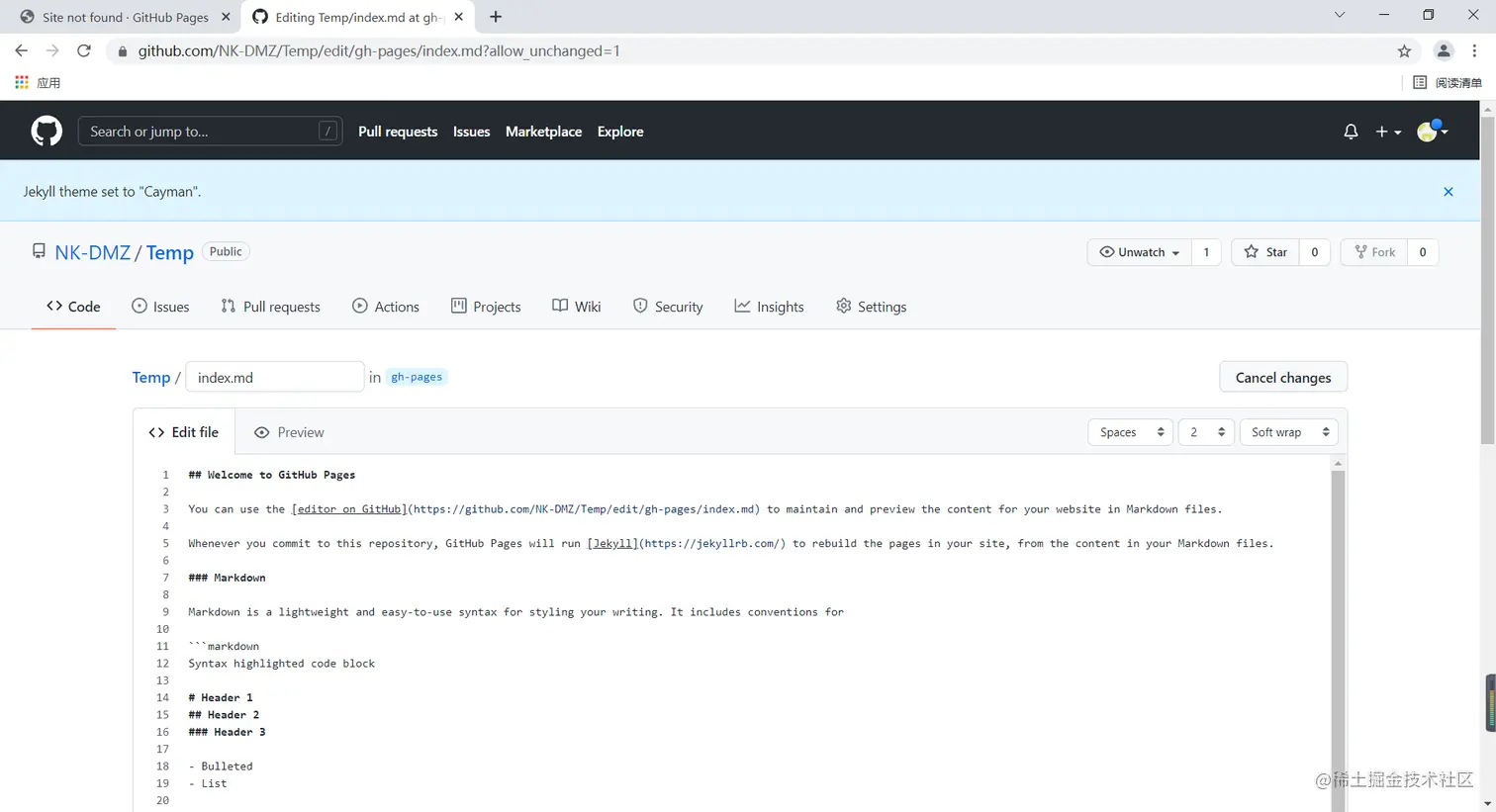Click the stargazers count 0
Viewport: 1496px width, 812px height.
point(1314,252)
